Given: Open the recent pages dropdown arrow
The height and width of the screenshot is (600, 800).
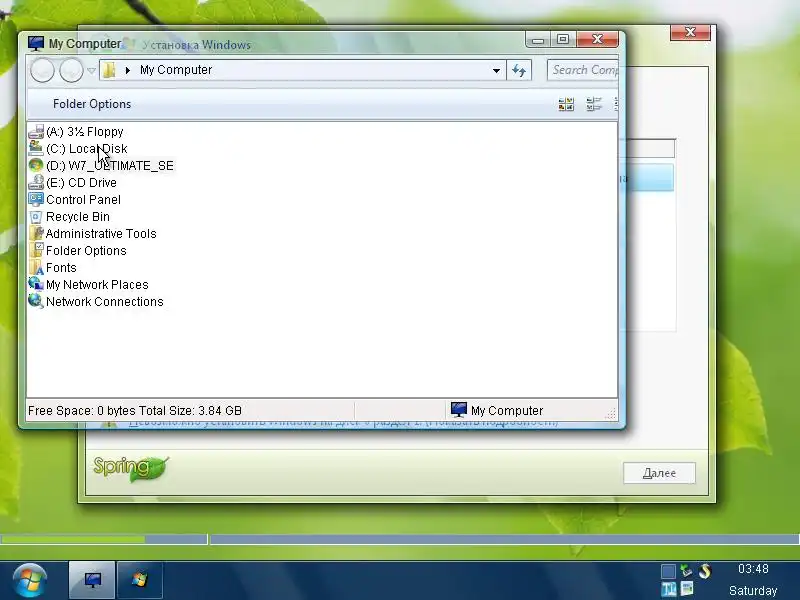Looking at the screenshot, I should pyautogui.click(x=91, y=70).
